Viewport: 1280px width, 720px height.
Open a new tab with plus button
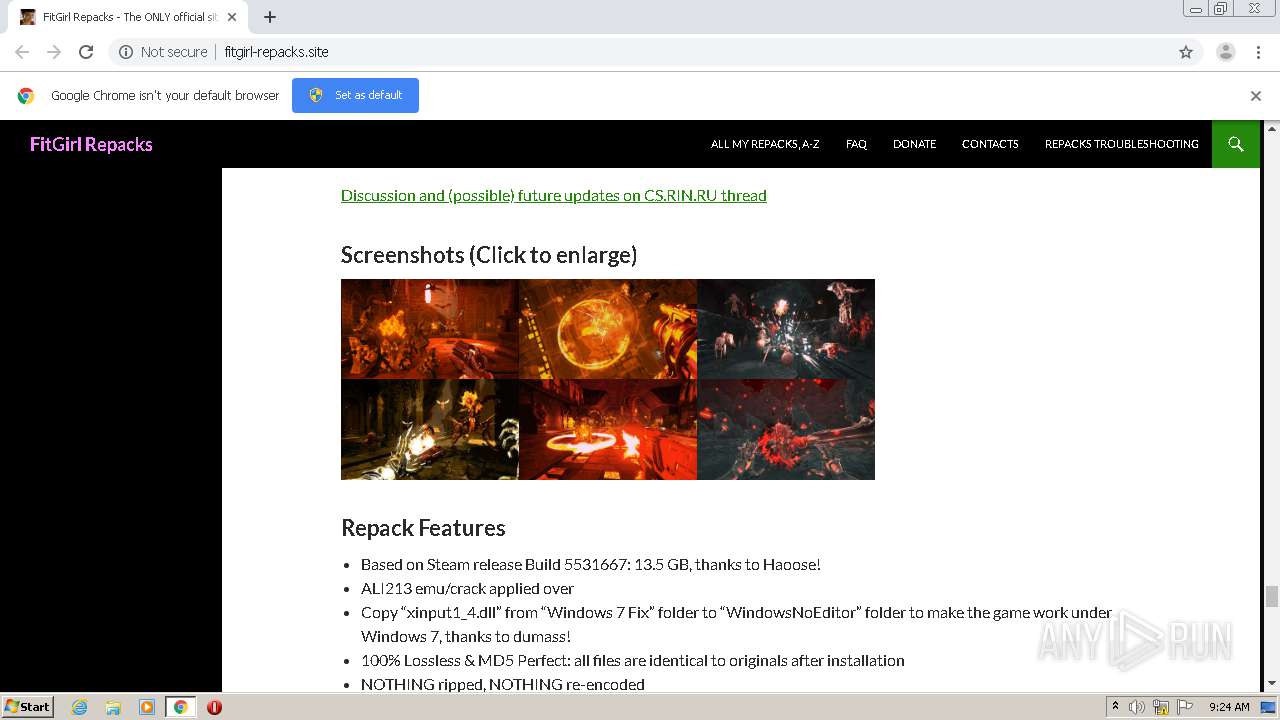tap(270, 17)
